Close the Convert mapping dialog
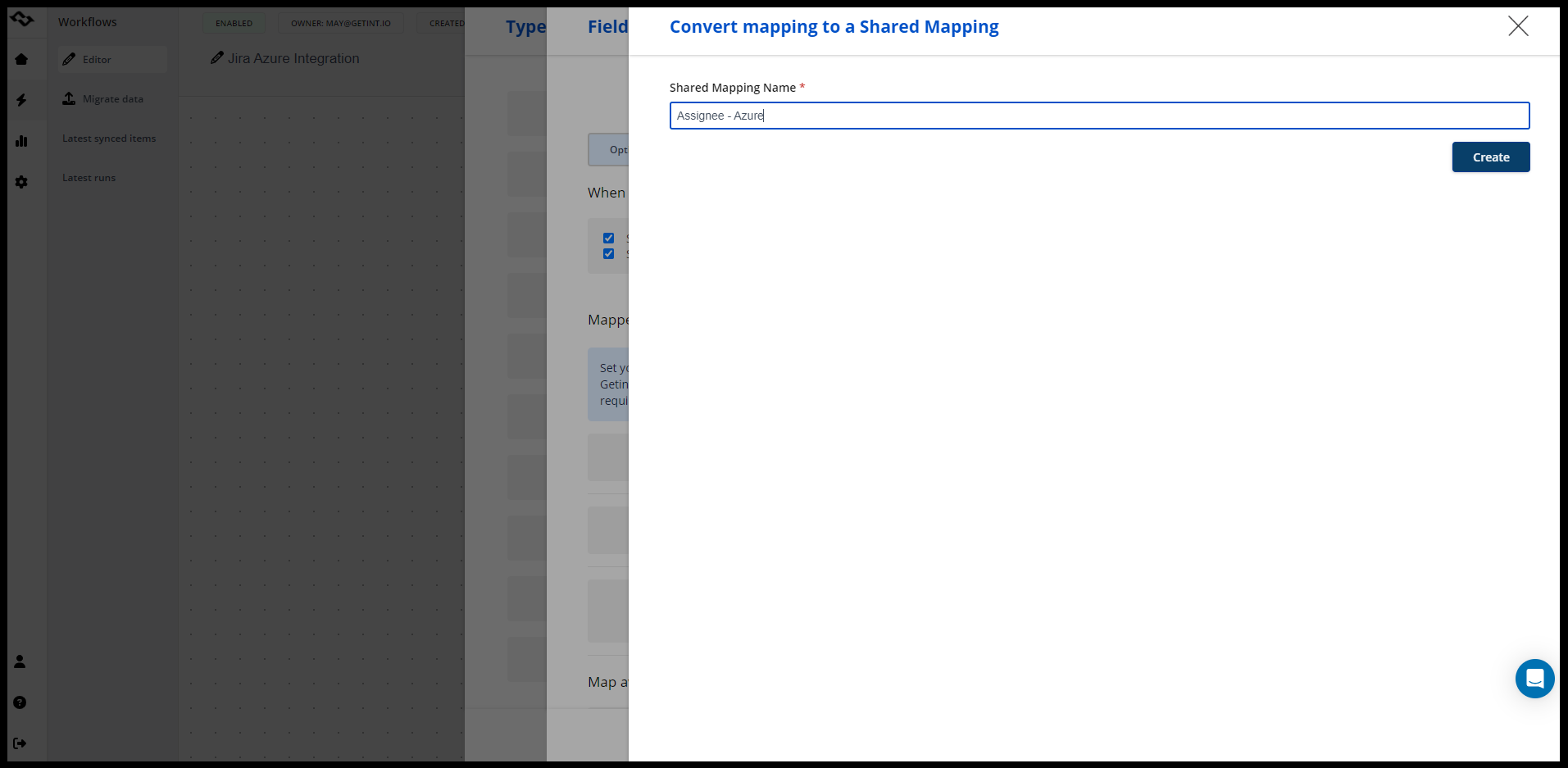 (1518, 26)
